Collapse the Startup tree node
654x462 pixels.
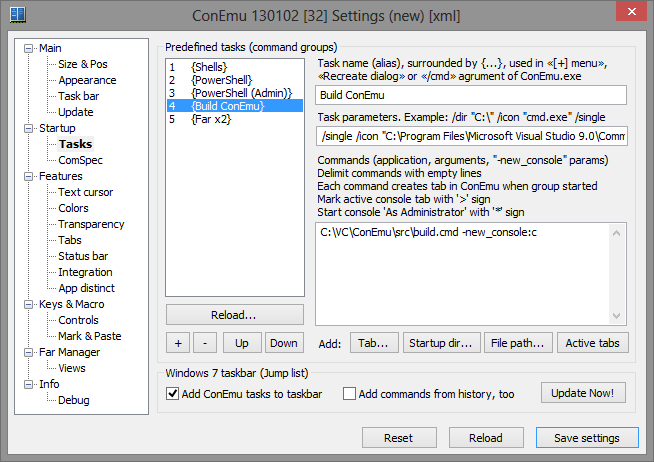tap(28, 128)
